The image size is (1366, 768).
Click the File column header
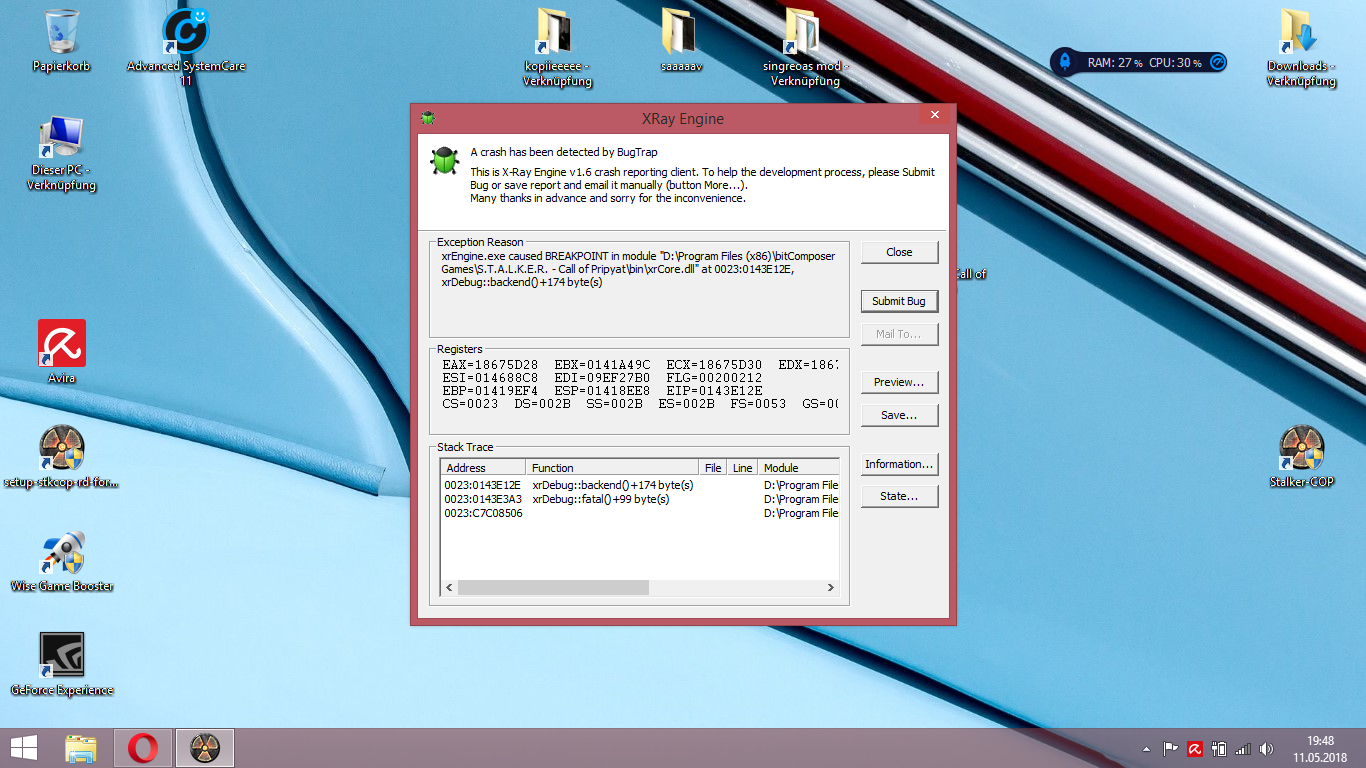[713, 467]
